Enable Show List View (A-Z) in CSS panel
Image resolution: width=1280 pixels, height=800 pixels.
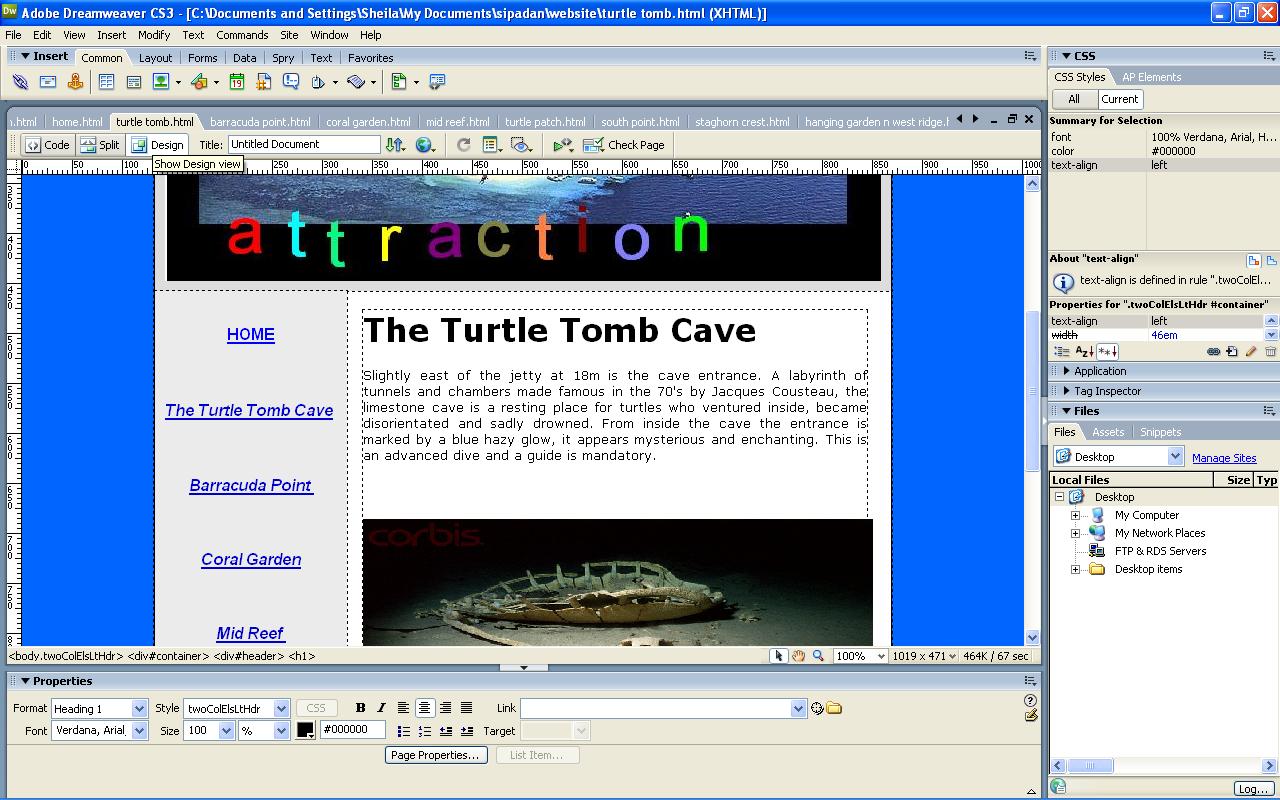1084,351
